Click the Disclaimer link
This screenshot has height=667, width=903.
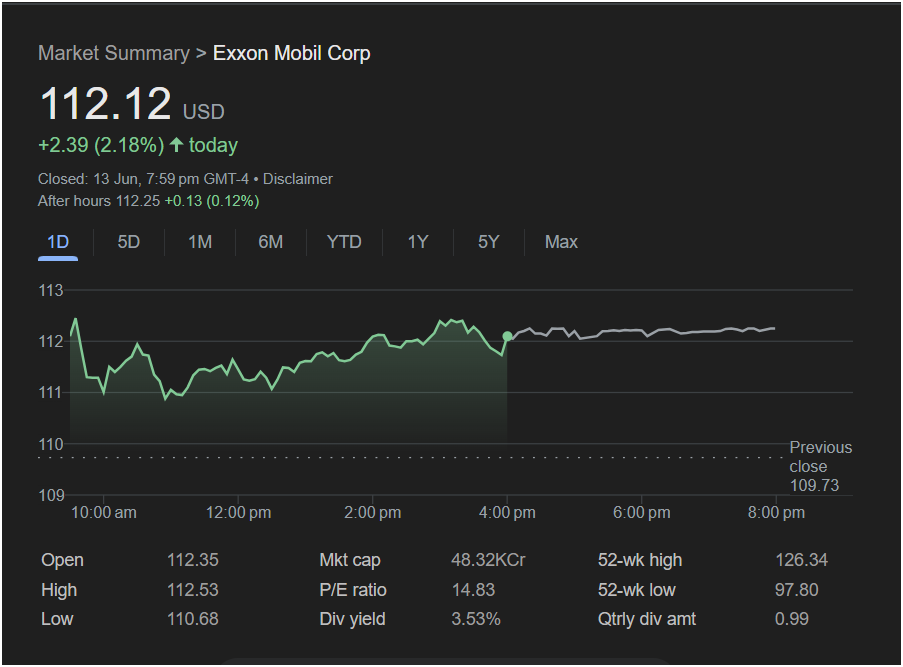[x=298, y=179]
